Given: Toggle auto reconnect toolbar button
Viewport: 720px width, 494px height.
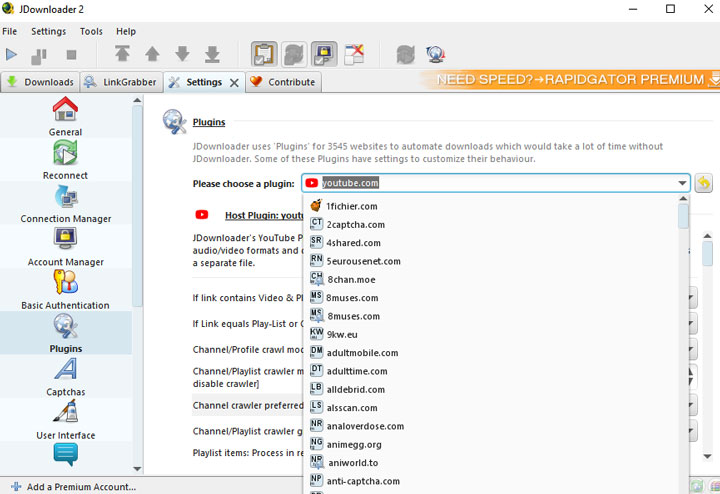Looking at the screenshot, I should (x=294, y=54).
